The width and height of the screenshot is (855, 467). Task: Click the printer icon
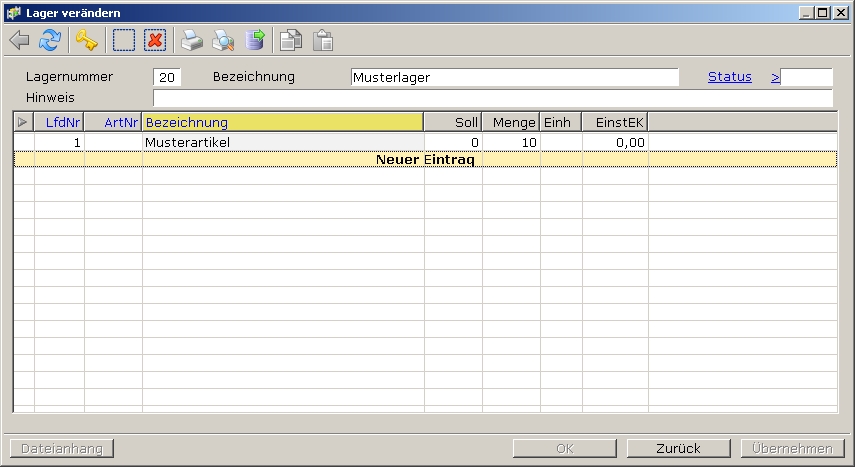pyautogui.click(x=192, y=41)
